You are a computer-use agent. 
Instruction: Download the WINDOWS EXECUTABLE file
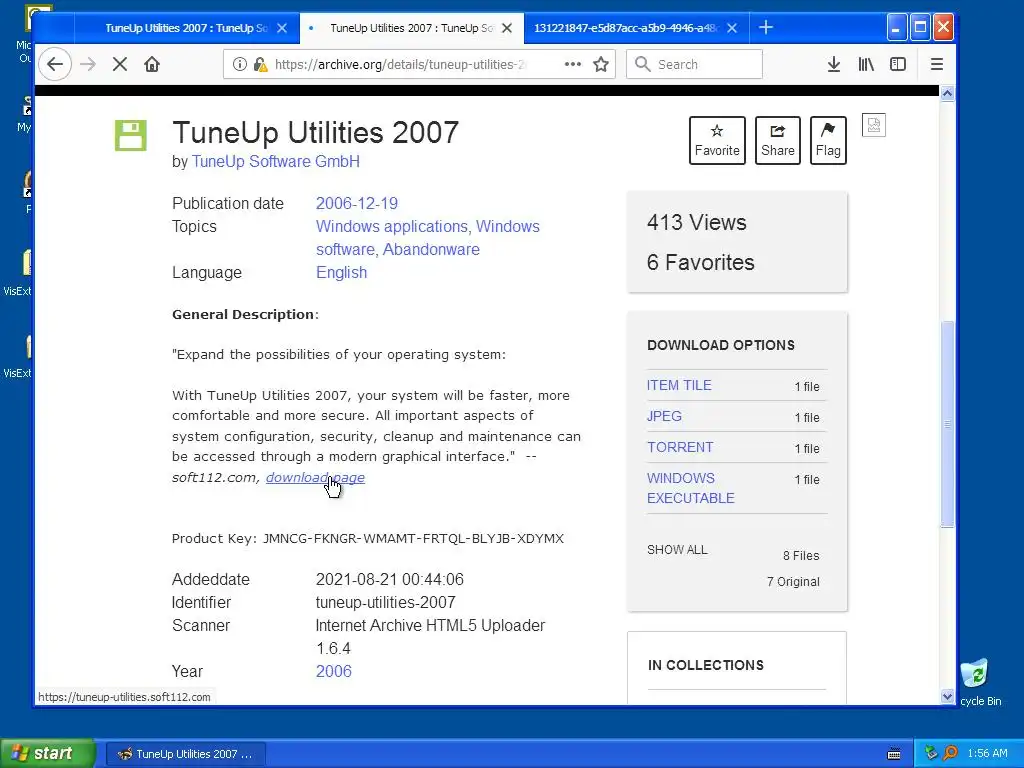coord(690,488)
